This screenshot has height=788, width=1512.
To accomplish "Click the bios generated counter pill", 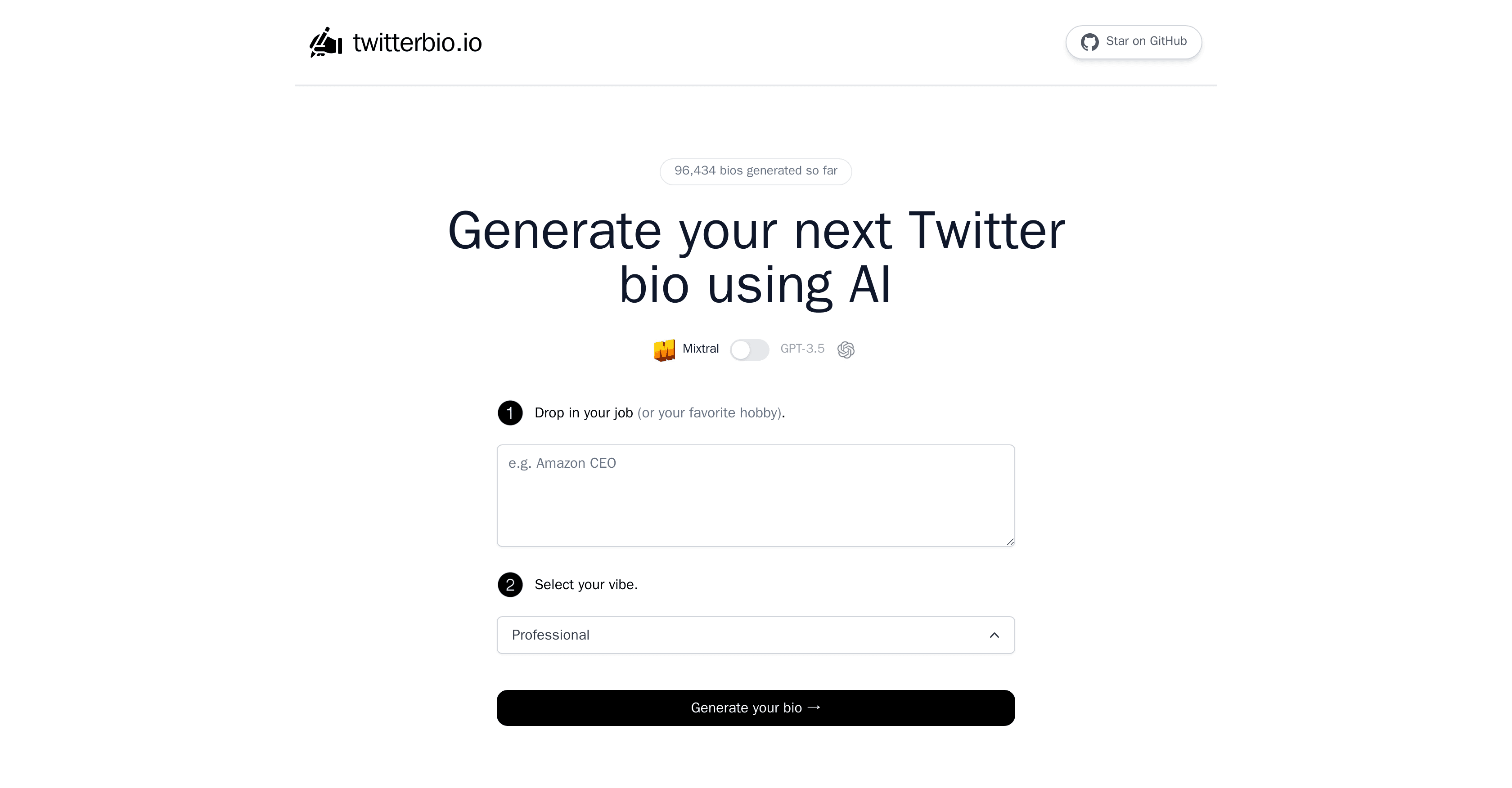I will tap(756, 171).
